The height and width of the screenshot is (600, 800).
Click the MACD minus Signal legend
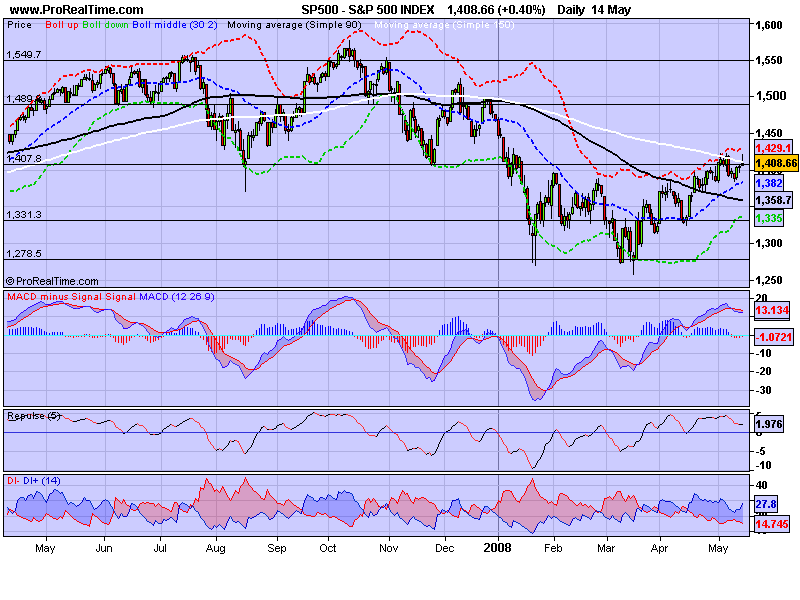55,297
